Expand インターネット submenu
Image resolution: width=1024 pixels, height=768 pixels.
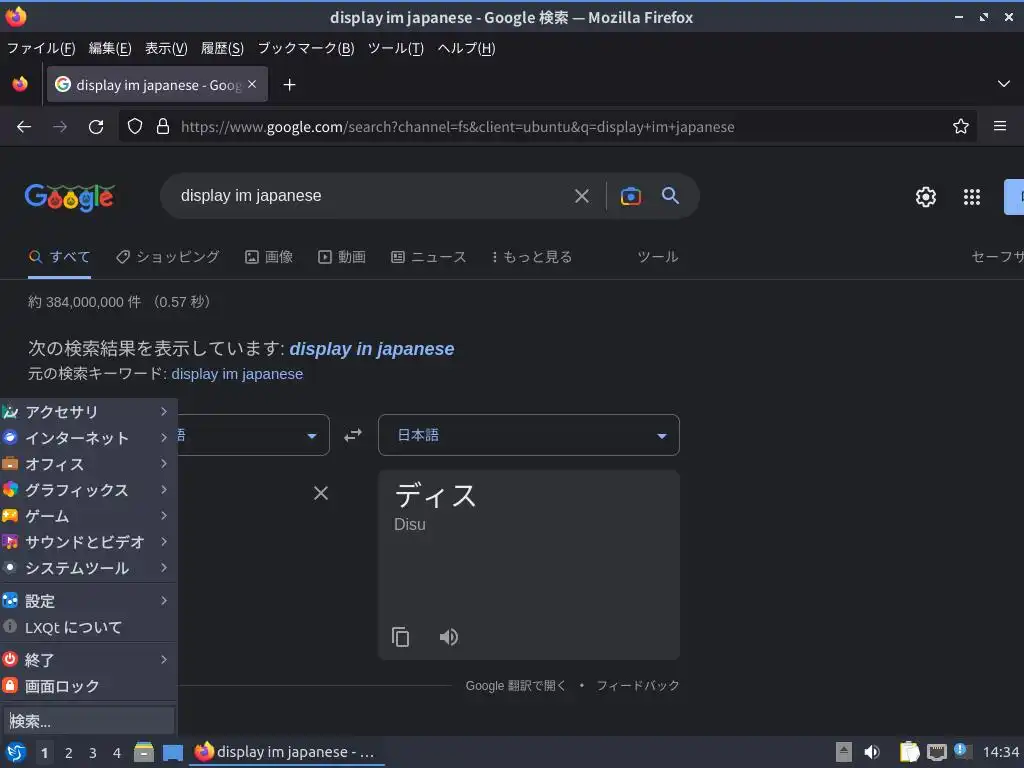tap(88, 438)
